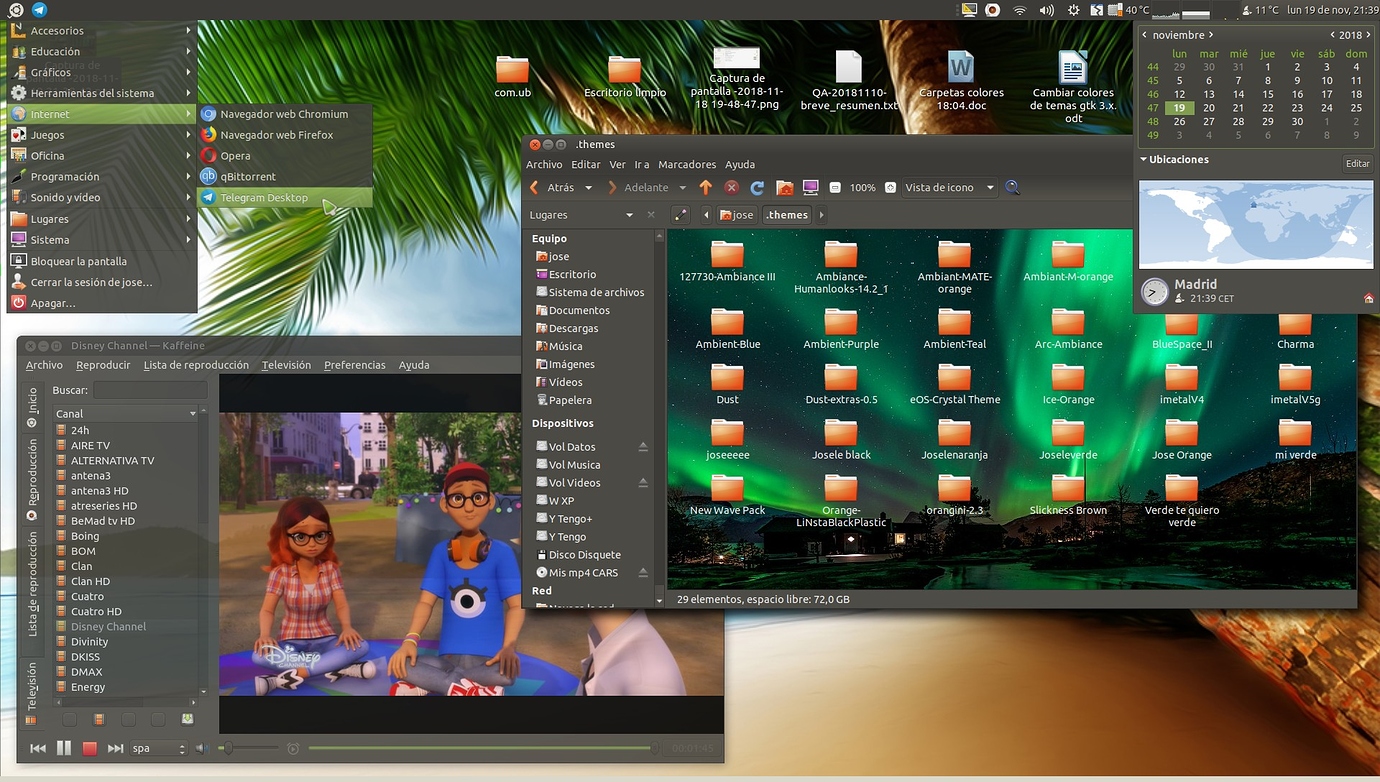The image size is (1380, 782).
Task: Pause Kaffeine playback
Action: pyautogui.click(x=64, y=748)
